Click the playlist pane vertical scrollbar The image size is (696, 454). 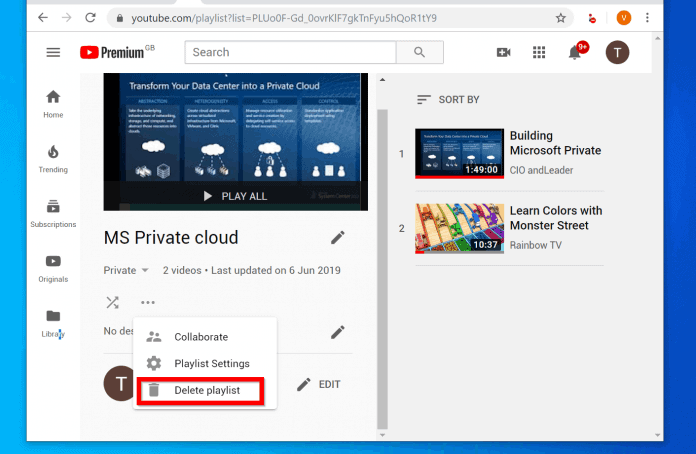coord(382,268)
